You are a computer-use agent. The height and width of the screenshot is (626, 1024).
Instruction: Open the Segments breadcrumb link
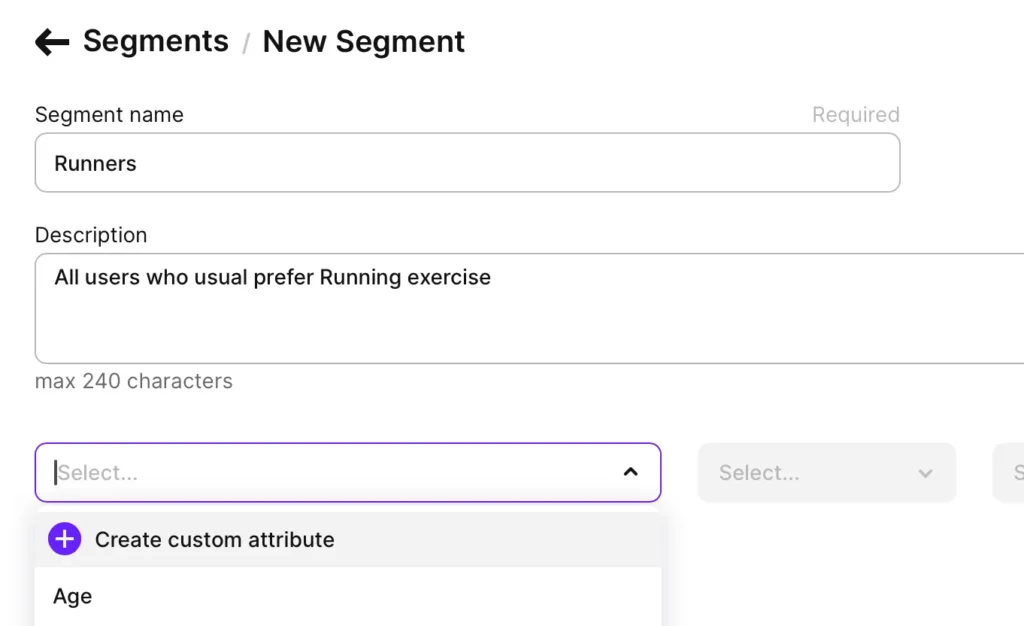point(155,42)
